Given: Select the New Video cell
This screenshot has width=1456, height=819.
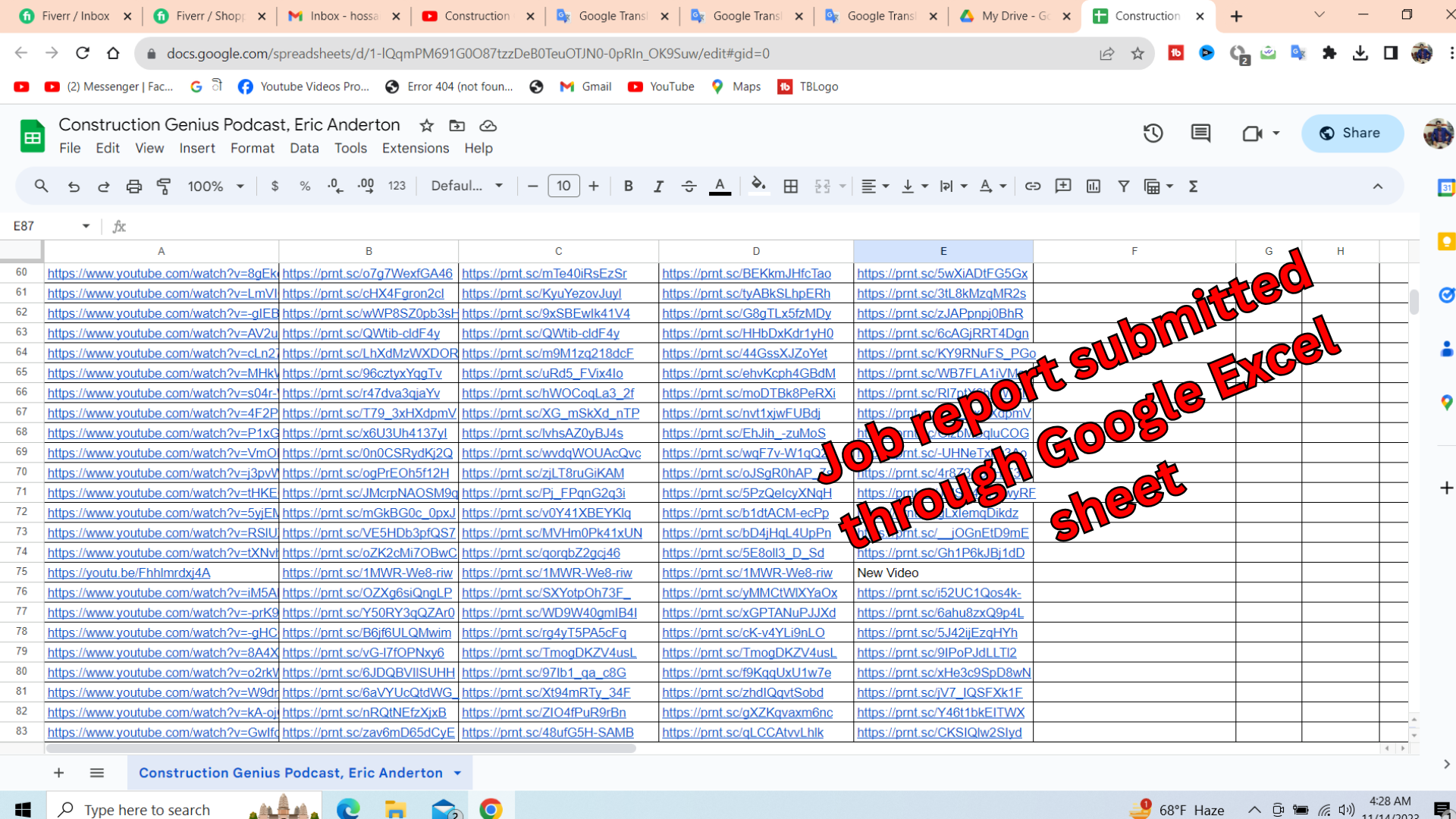Looking at the screenshot, I should point(943,573).
